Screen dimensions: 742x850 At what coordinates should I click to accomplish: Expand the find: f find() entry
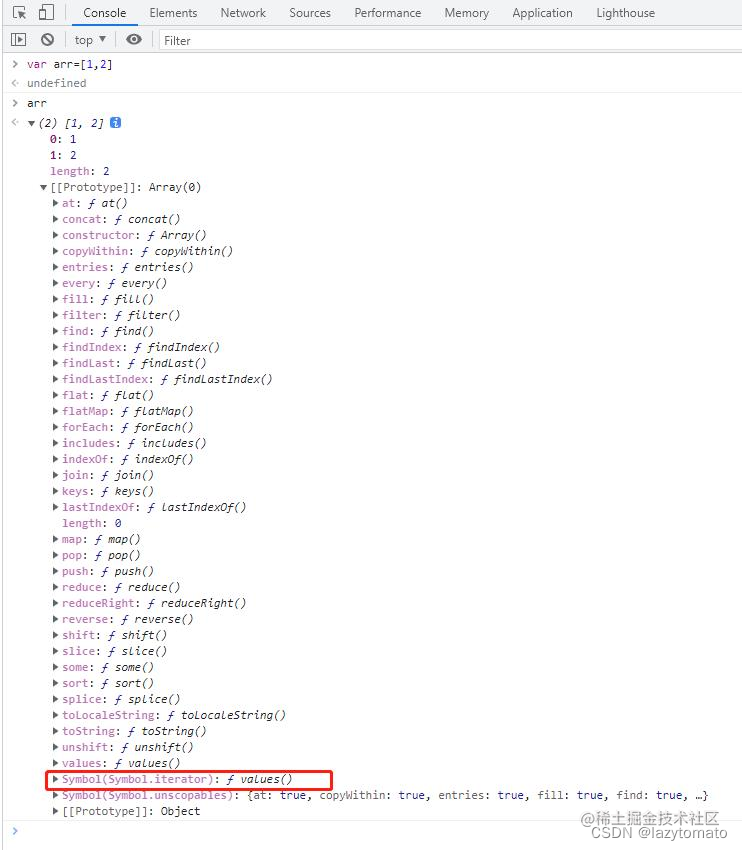55,331
